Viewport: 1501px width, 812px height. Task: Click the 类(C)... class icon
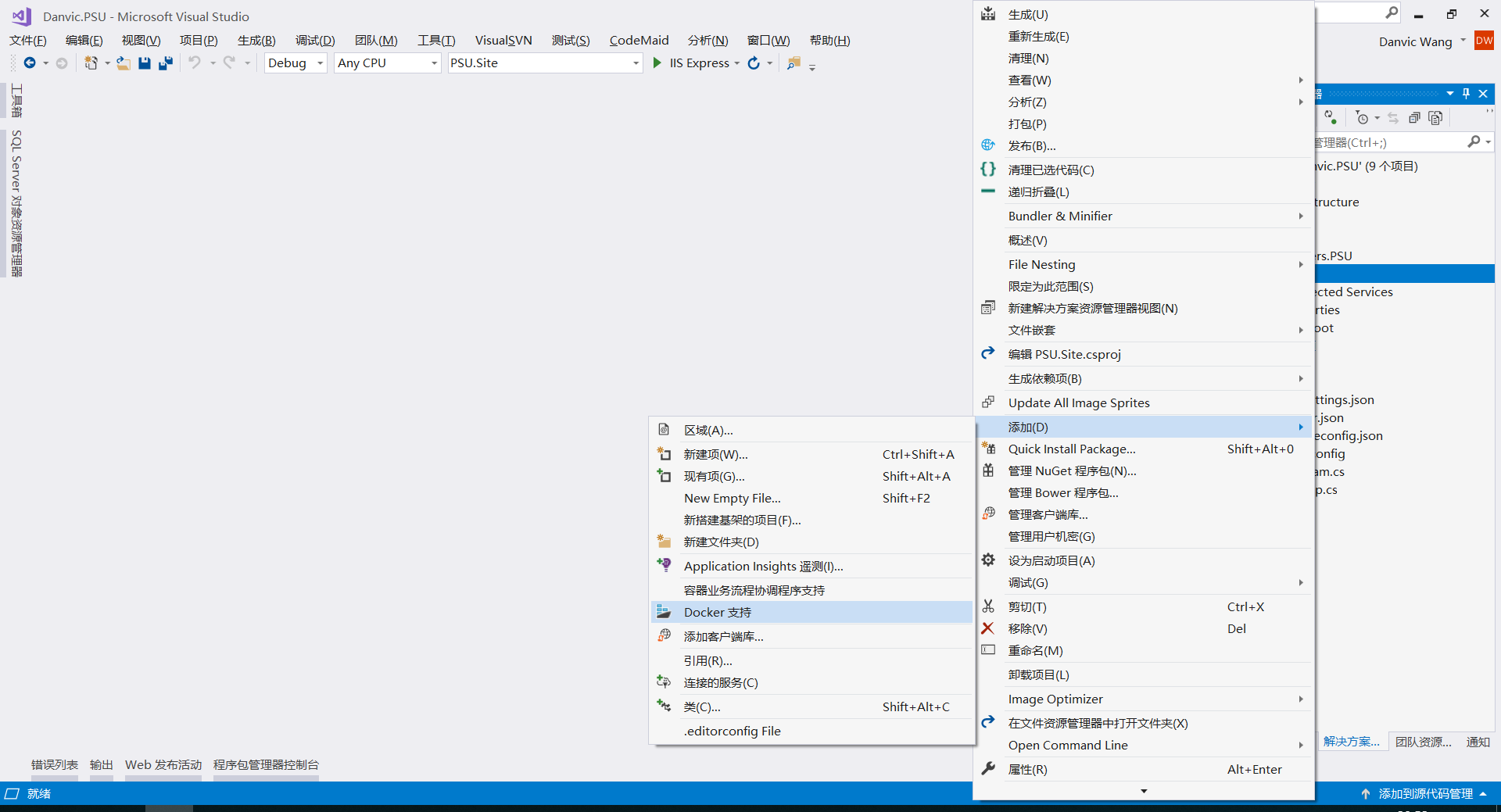pyautogui.click(x=664, y=705)
